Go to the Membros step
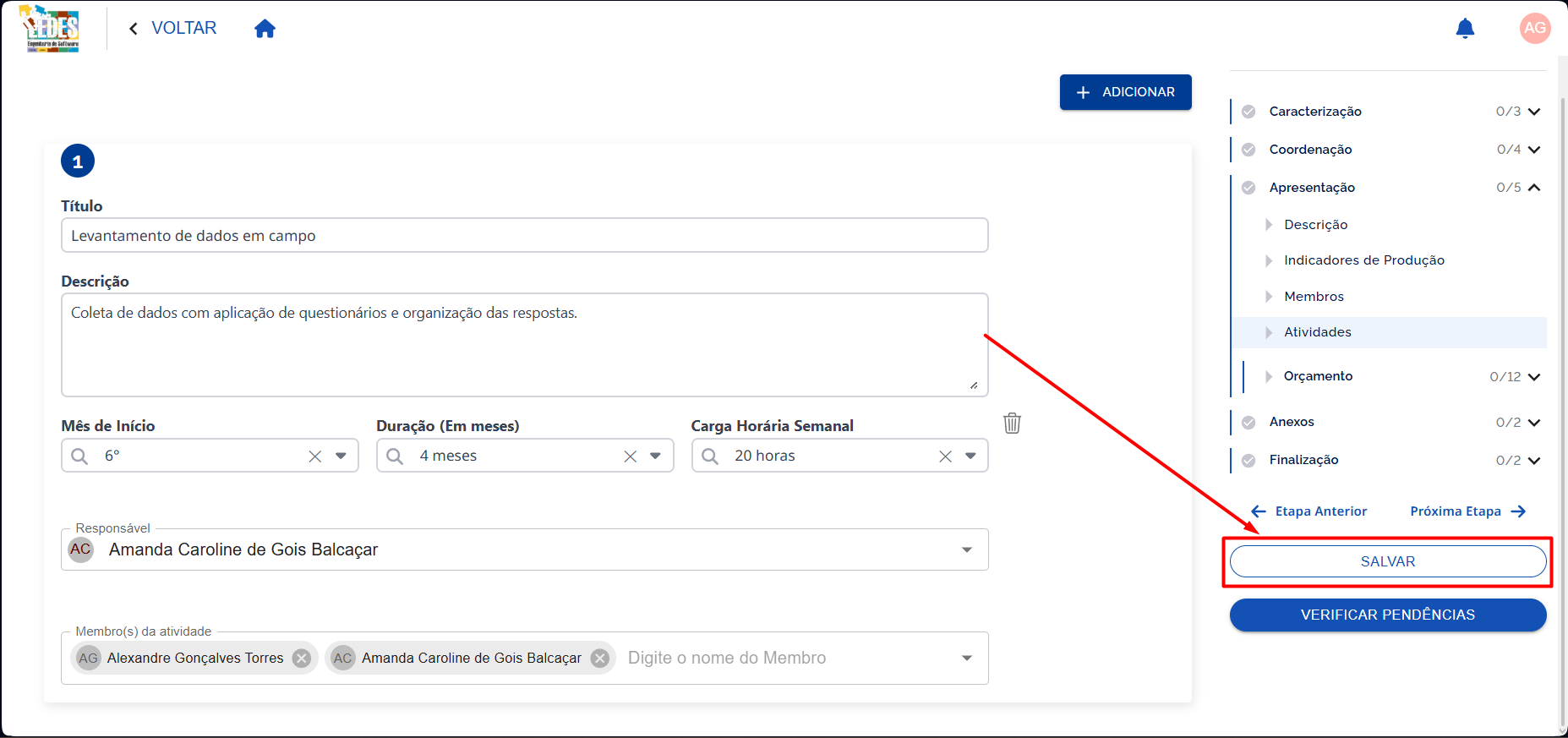The height and width of the screenshot is (738, 1568). coord(1314,297)
